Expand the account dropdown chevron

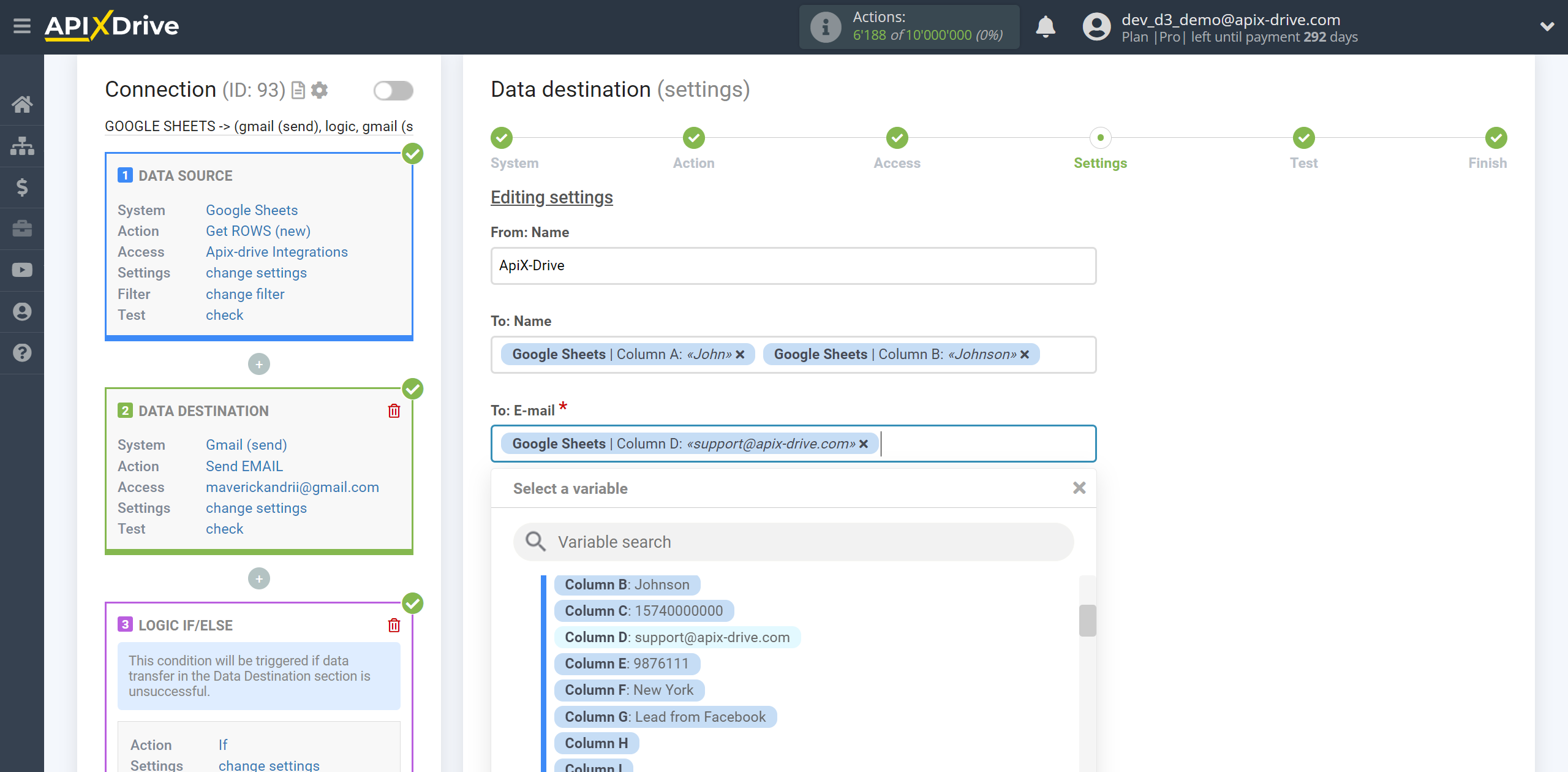click(x=1547, y=27)
